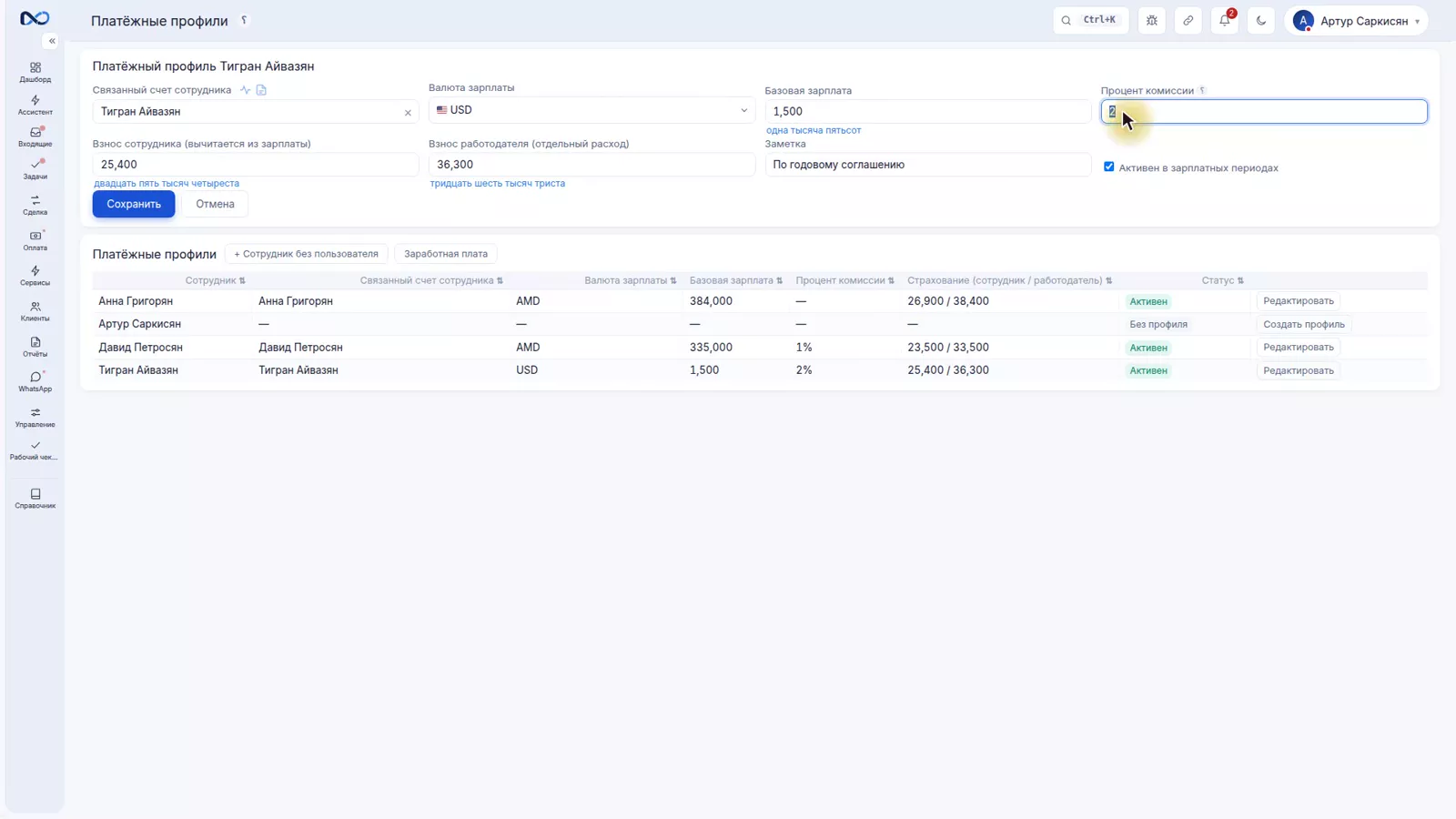Screen dimensions: 1456x819
Task: Click the link icon in top bar
Action: point(1188,21)
